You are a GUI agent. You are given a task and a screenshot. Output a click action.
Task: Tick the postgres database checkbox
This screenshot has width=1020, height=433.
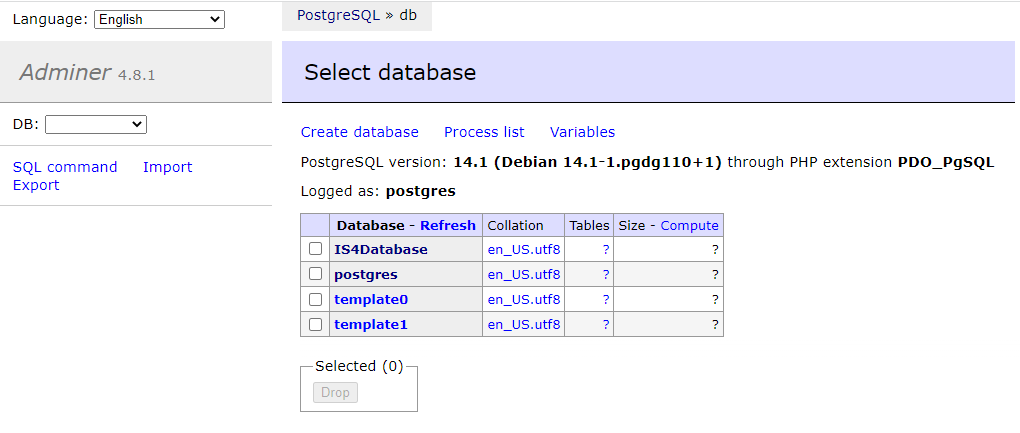pos(315,274)
